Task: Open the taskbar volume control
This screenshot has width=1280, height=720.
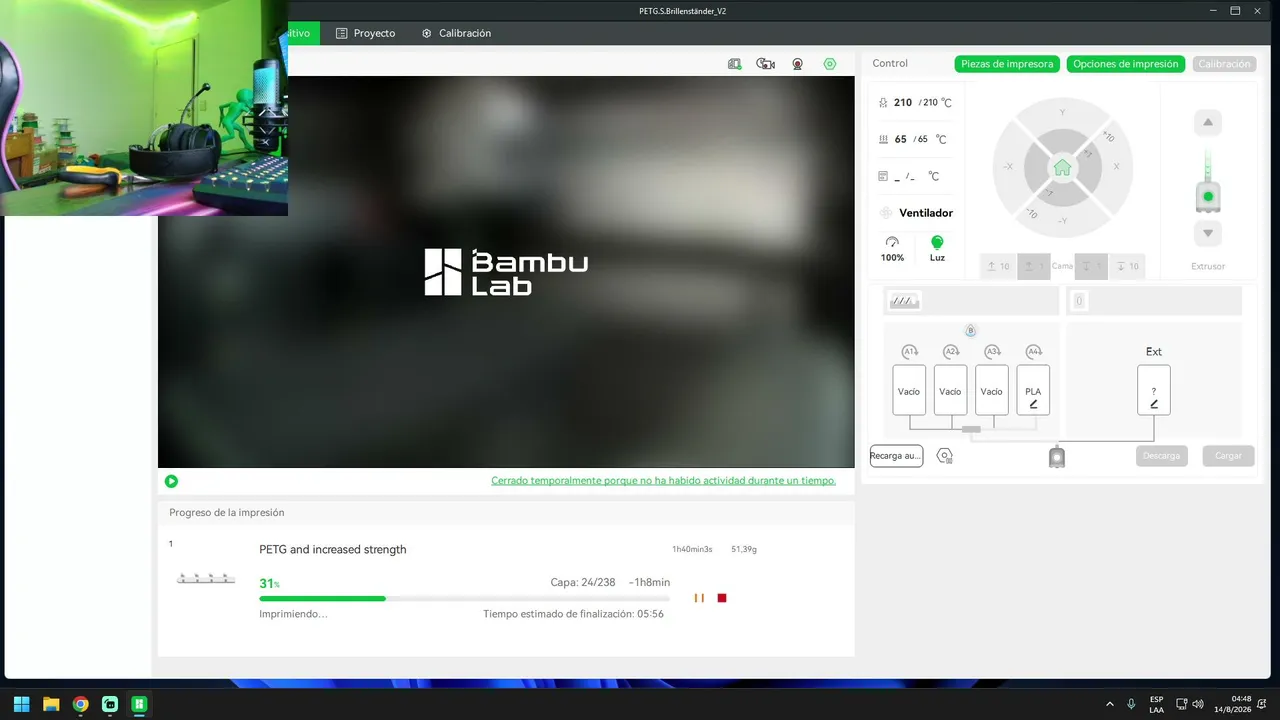Action: (1198, 704)
